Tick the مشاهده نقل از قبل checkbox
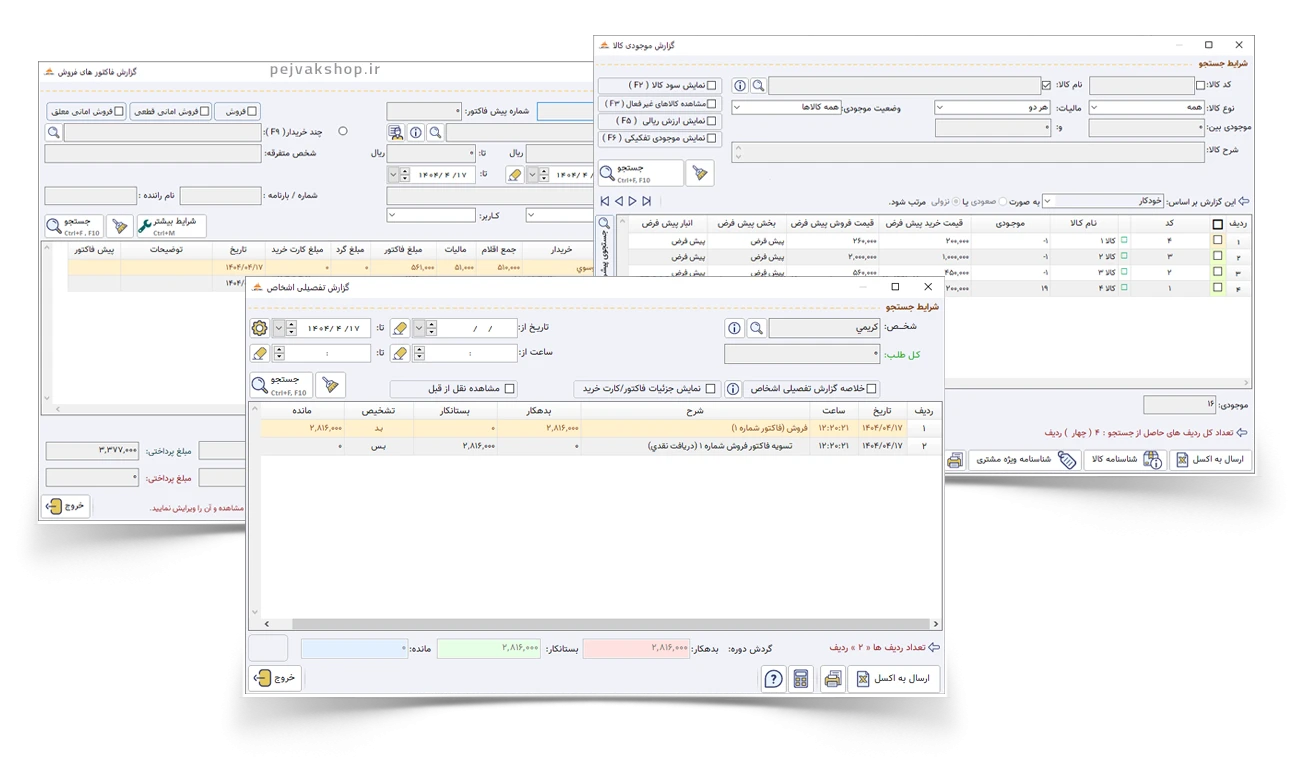Viewport: 1300px width, 764px height. pos(510,388)
